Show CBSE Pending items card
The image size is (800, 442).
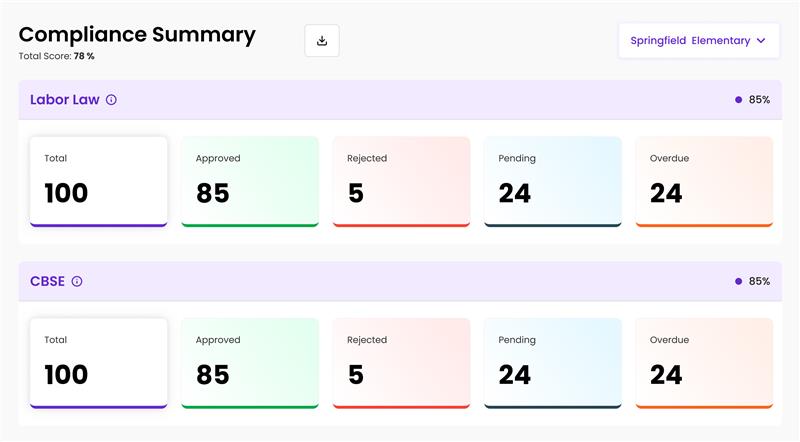pos(553,363)
